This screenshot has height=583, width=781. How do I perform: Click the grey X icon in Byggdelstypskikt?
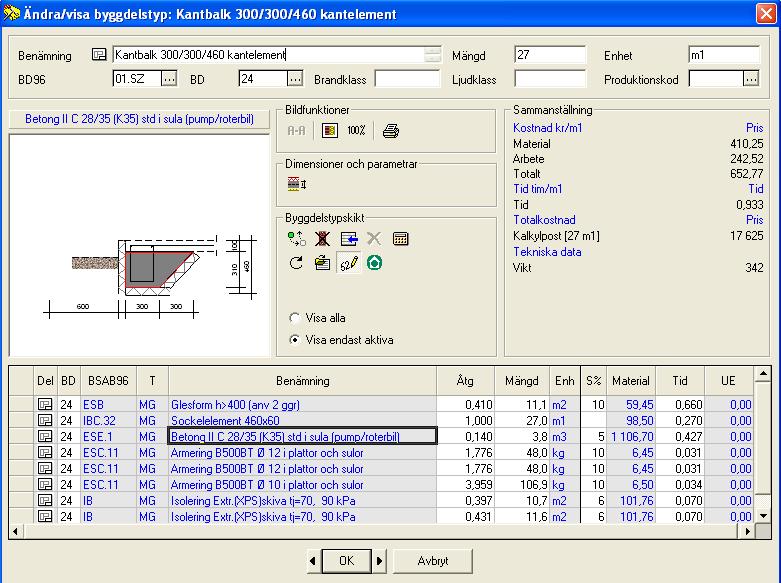pos(374,239)
